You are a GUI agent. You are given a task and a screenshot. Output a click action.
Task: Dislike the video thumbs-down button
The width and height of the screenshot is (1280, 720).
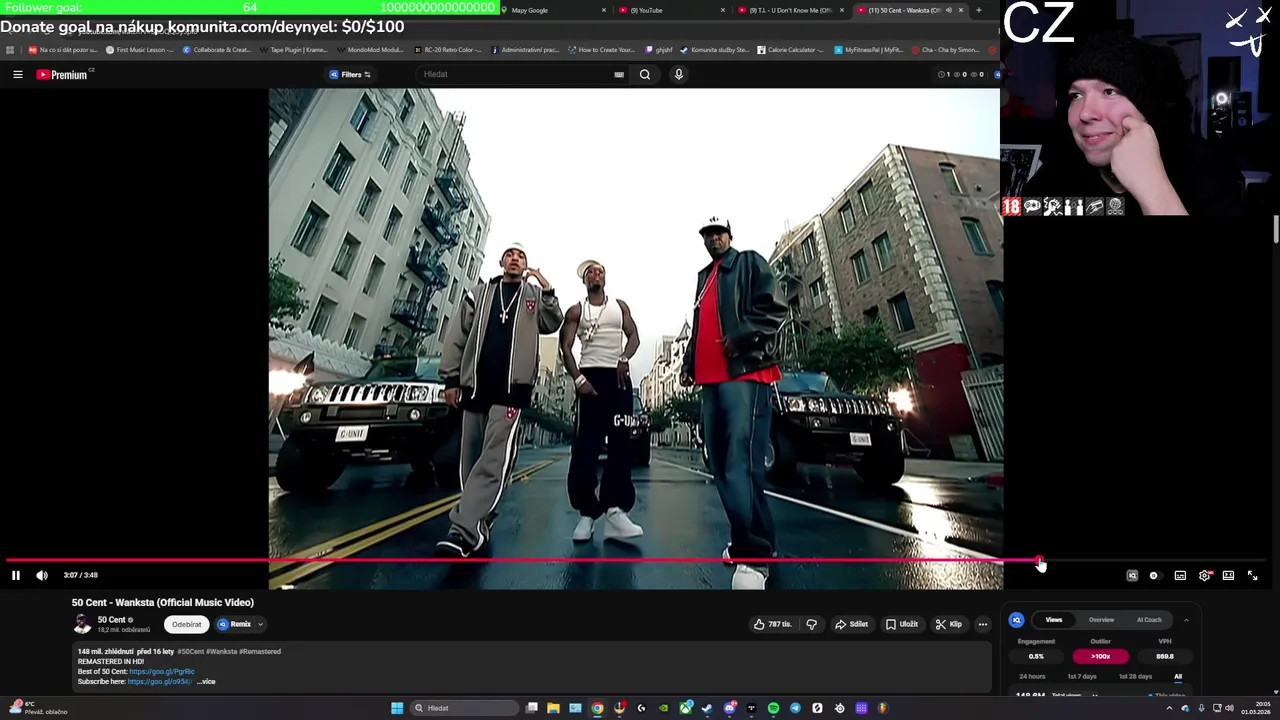tap(812, 624)
